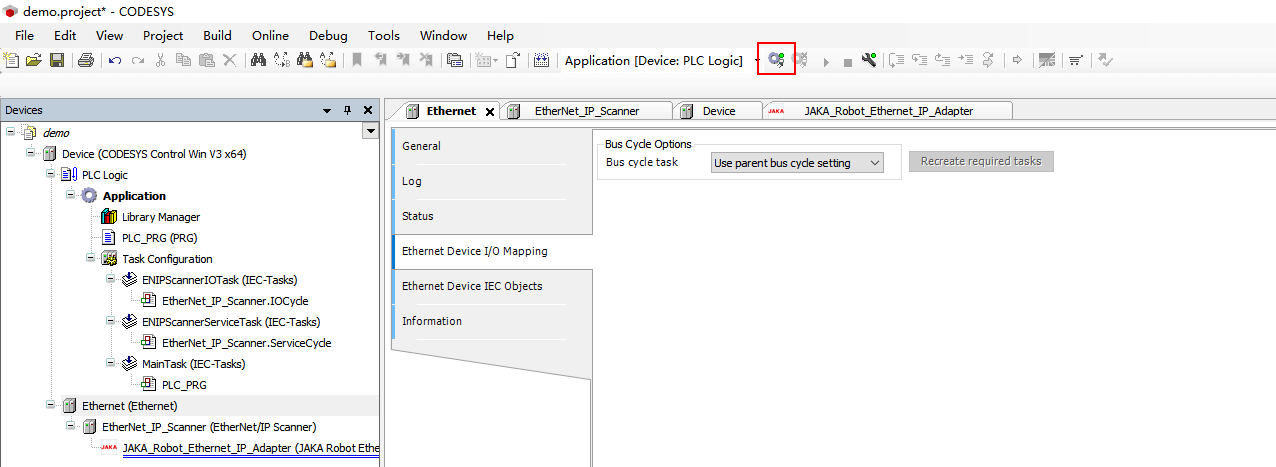Close the Ethernet editor tab
Image resolution: width=1276 pixels, height=467 pixels.
pyautogui.click(x=490, y=112)
